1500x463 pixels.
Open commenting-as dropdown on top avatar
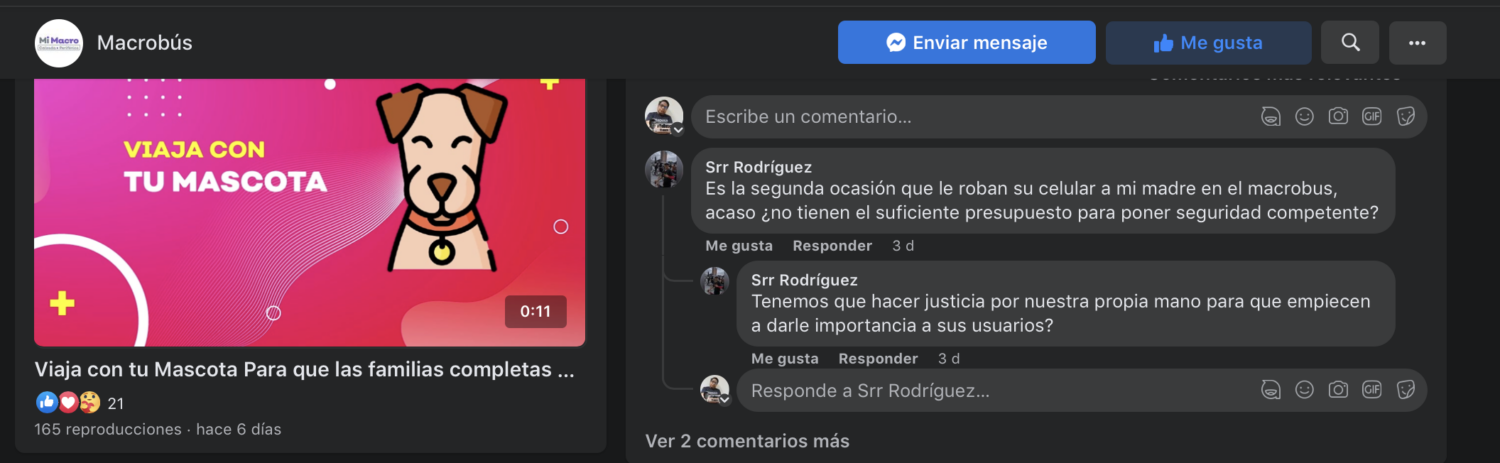(x=678, y=130)
